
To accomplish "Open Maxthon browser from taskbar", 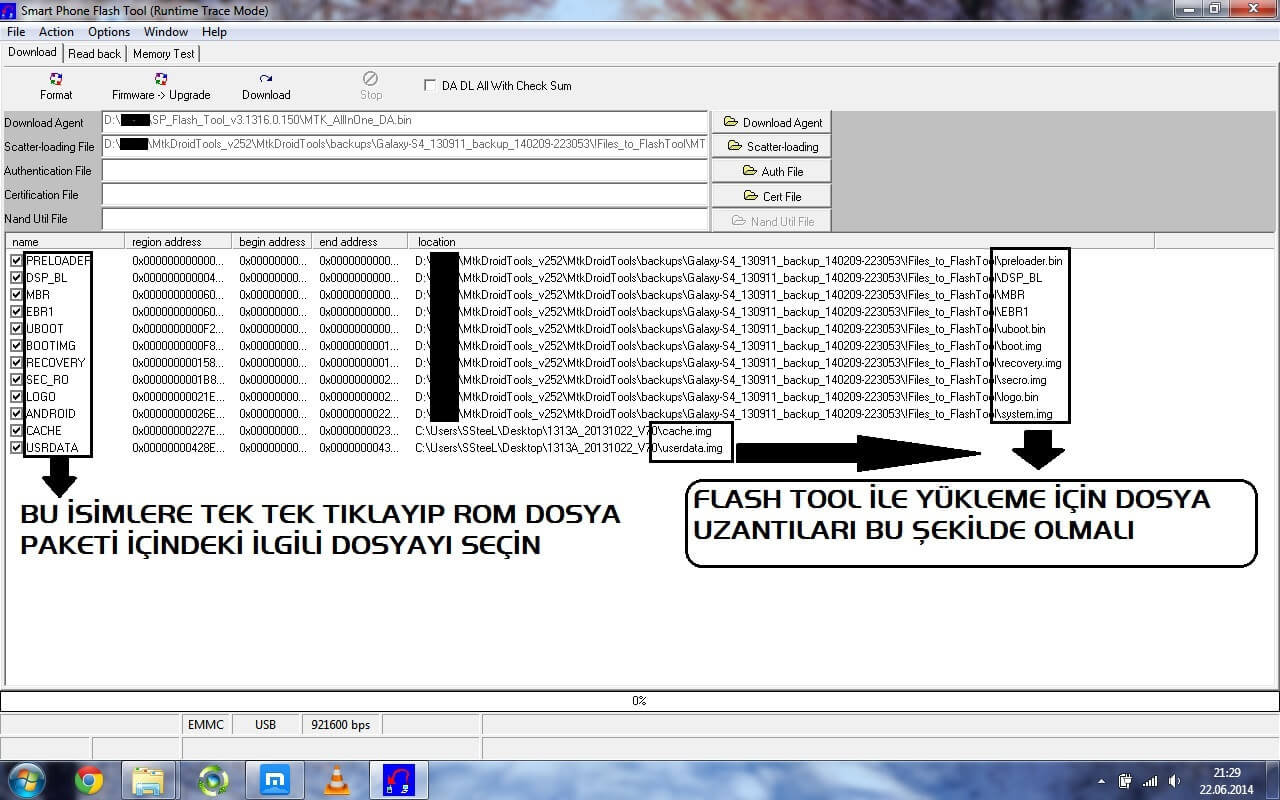I will [275, 780].
